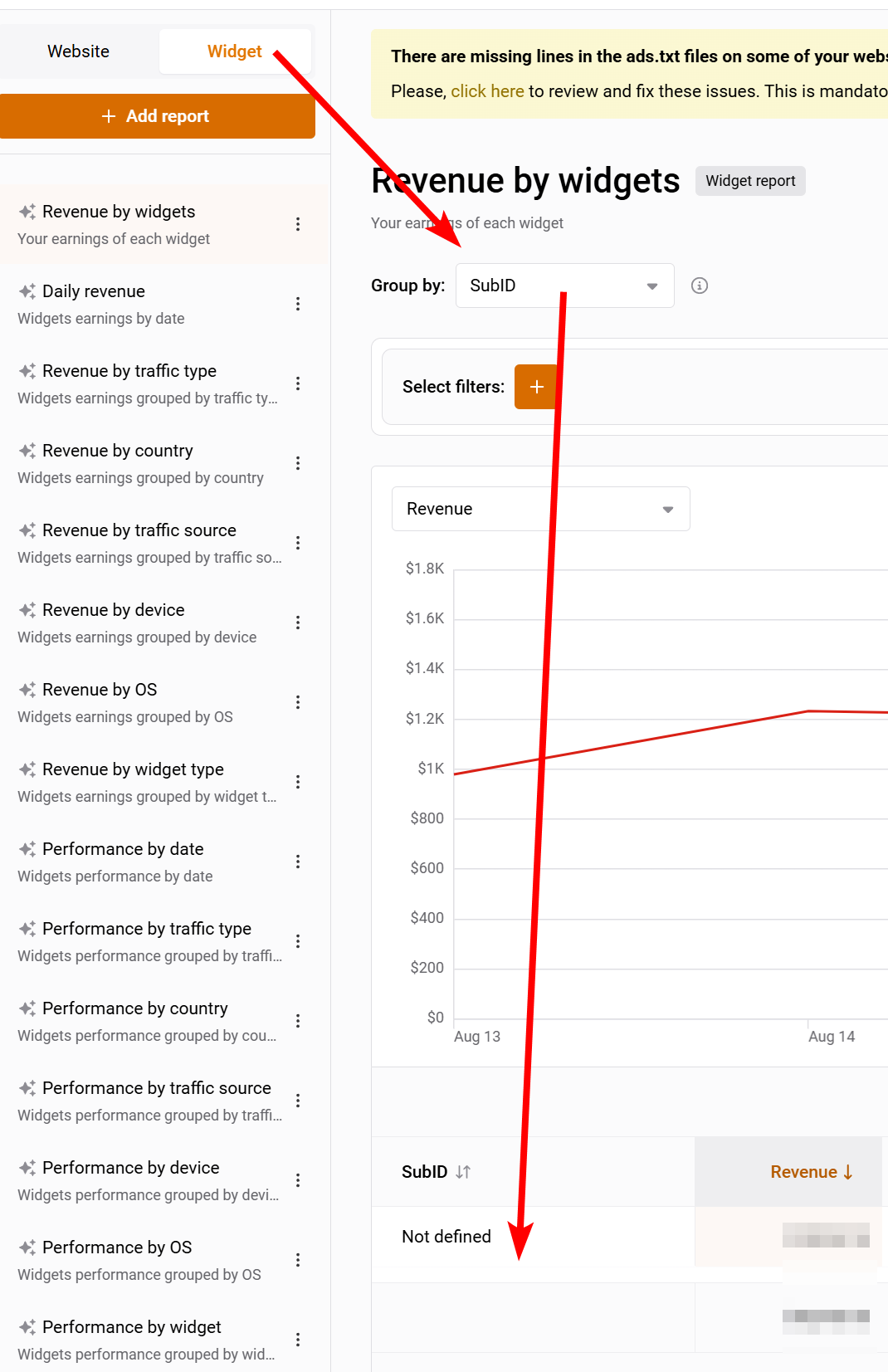Click the SubID column sort icon

pyautogui.click(x=463, y=1172)
